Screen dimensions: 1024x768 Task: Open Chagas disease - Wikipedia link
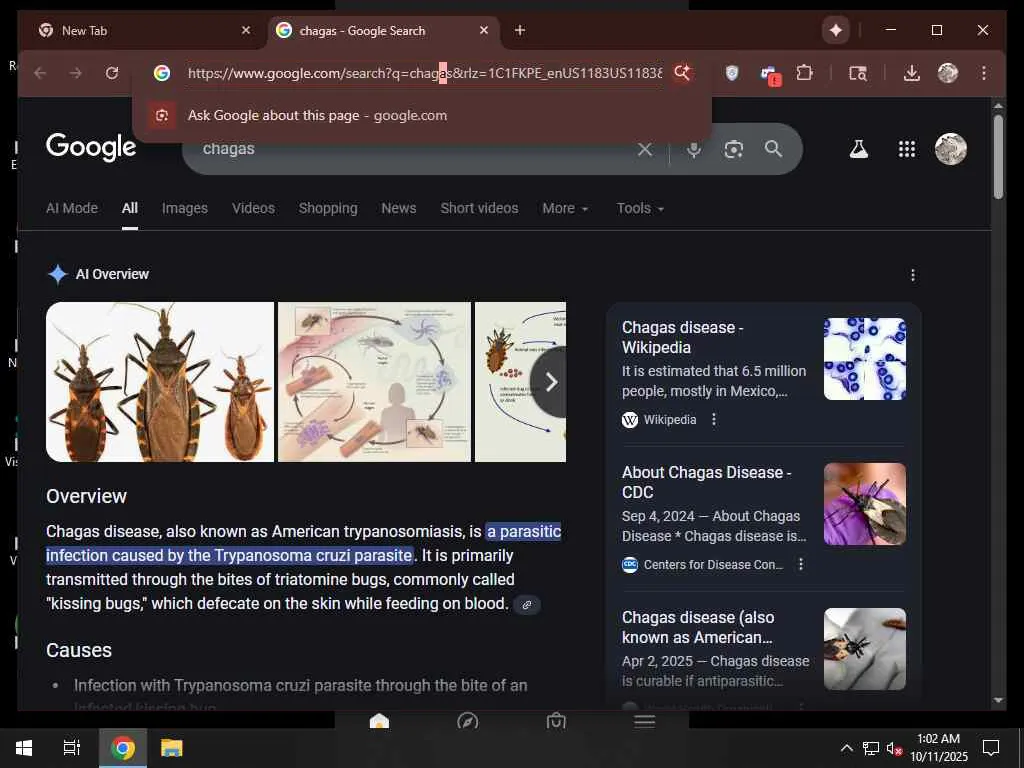point(682,337)
